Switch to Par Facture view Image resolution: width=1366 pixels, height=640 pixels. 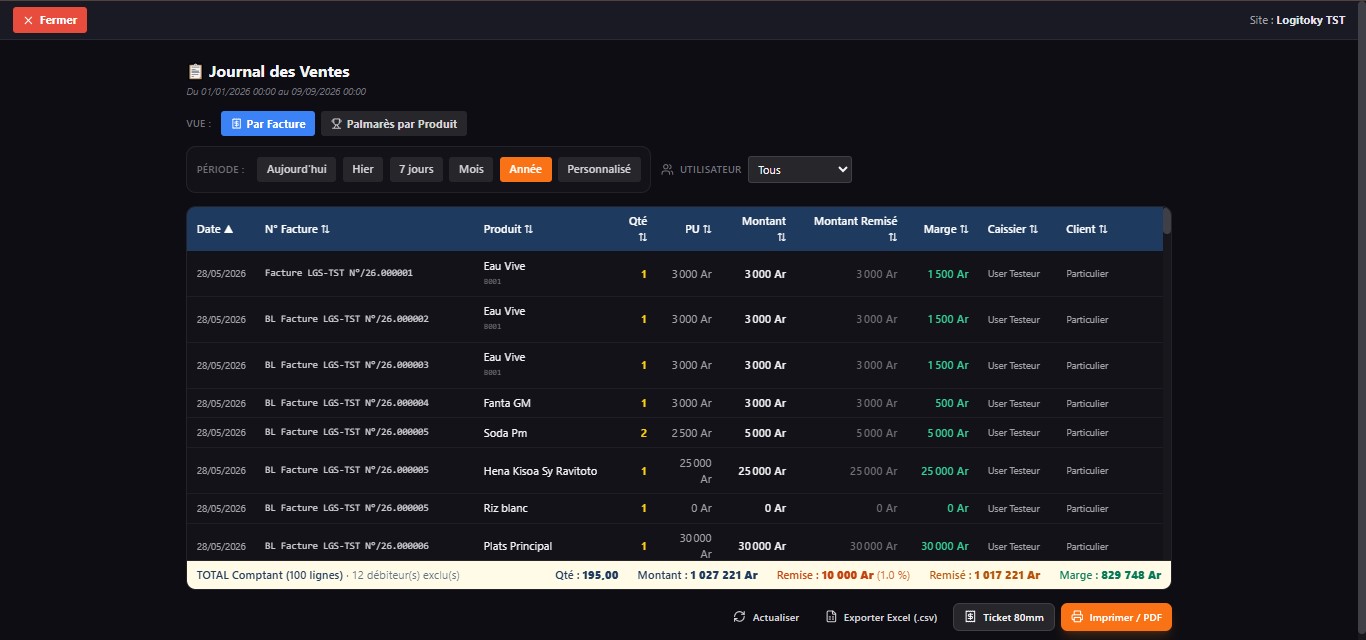[x=268, y=124]
